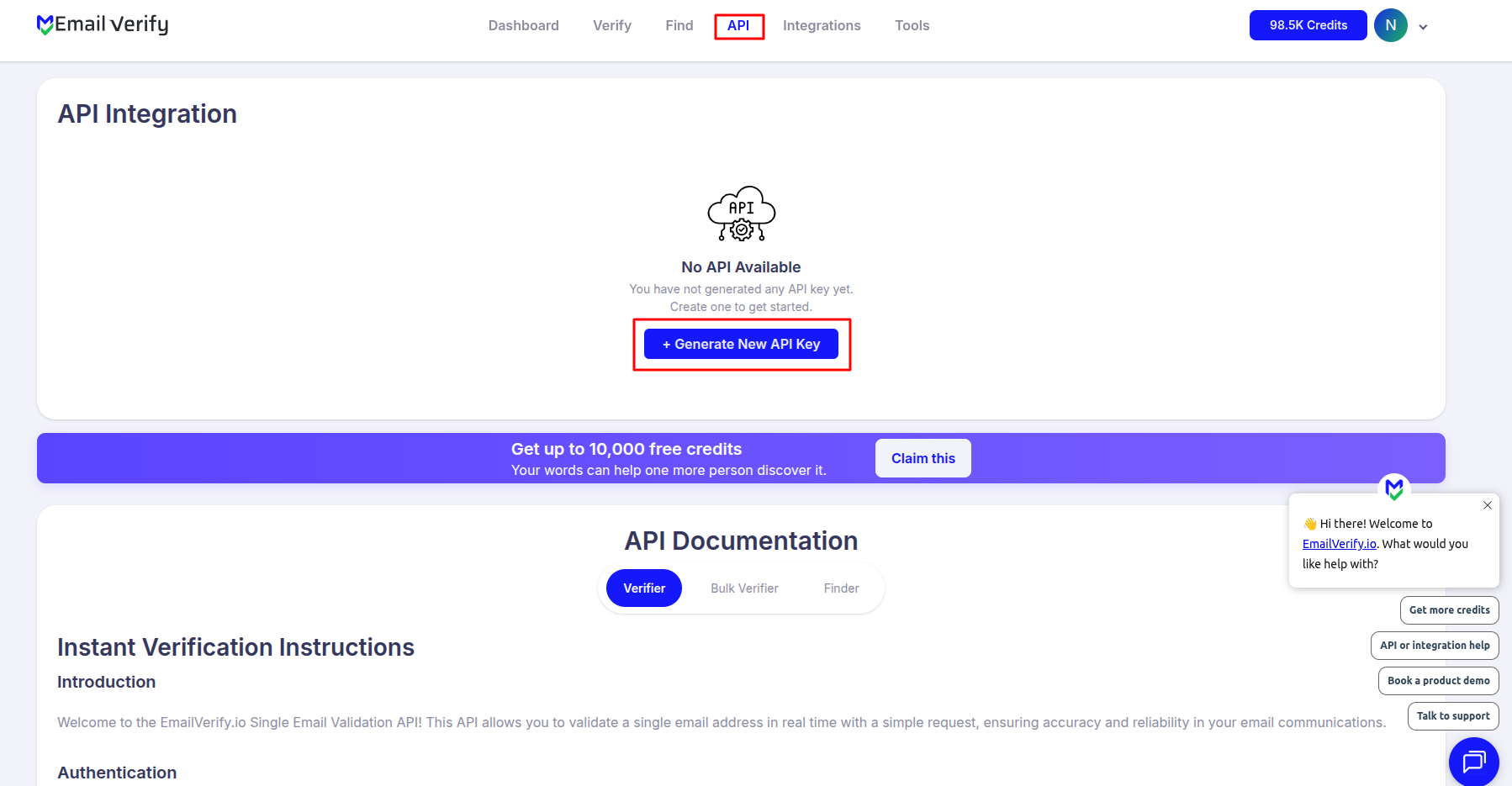Choose Talk to support option
This screenshot has height=786, width=1512.
pos(1452,716)
